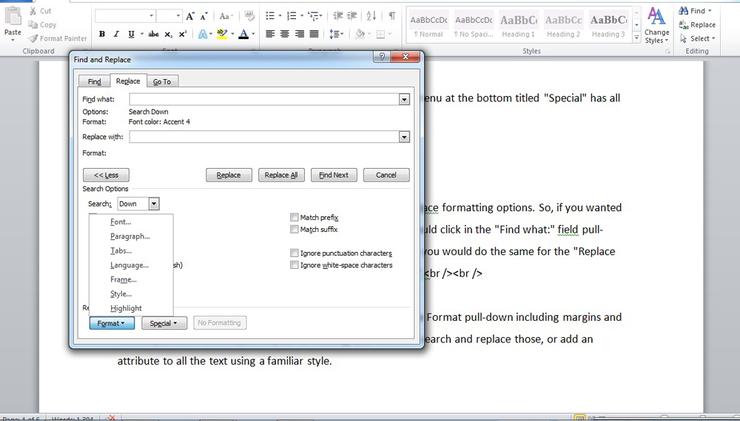Click the Show/Hide paragraph marks icon
The image size is (740, 421).
point(392,16)
